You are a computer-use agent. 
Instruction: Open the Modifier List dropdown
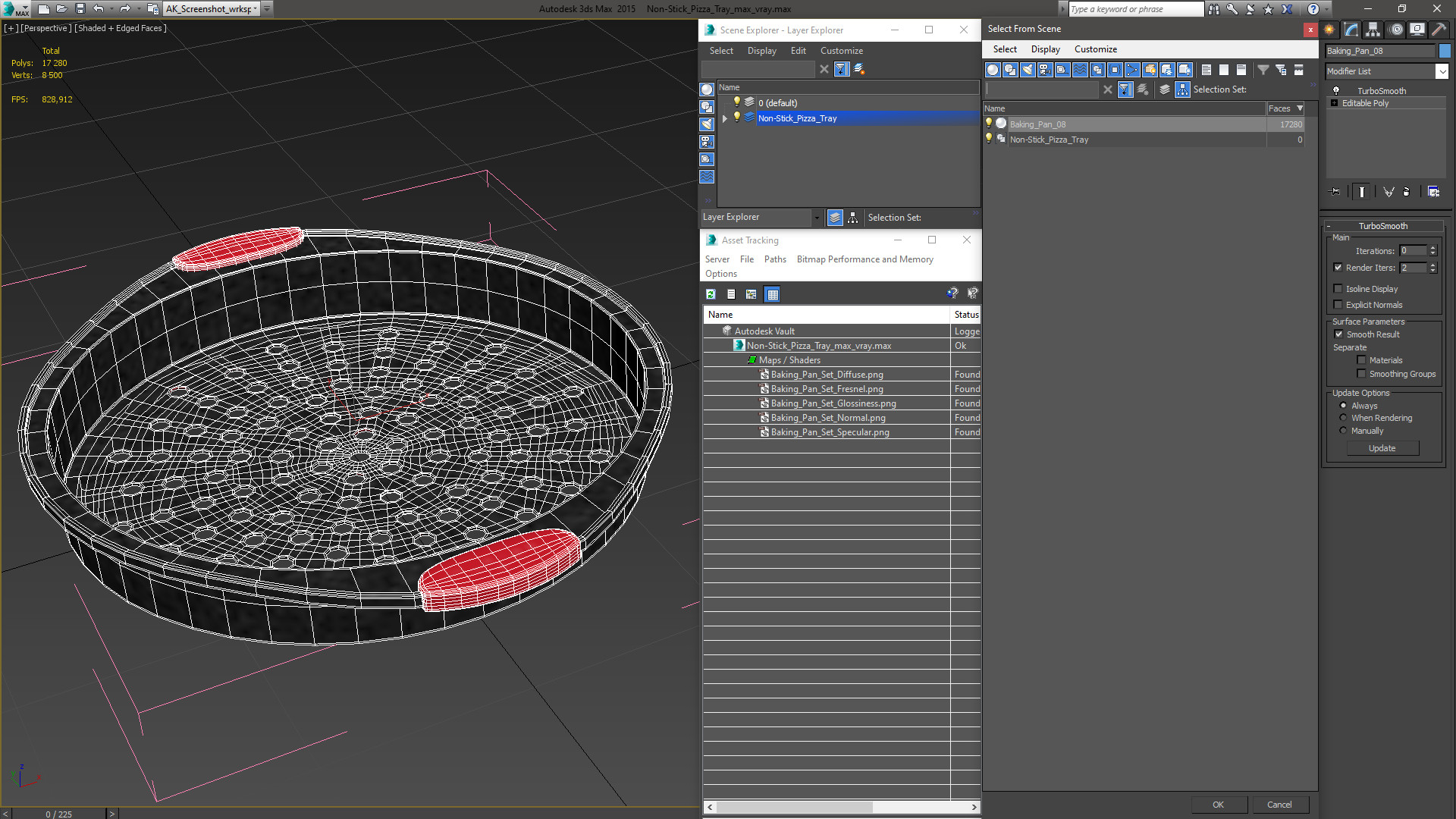[x=1442, y=71]
